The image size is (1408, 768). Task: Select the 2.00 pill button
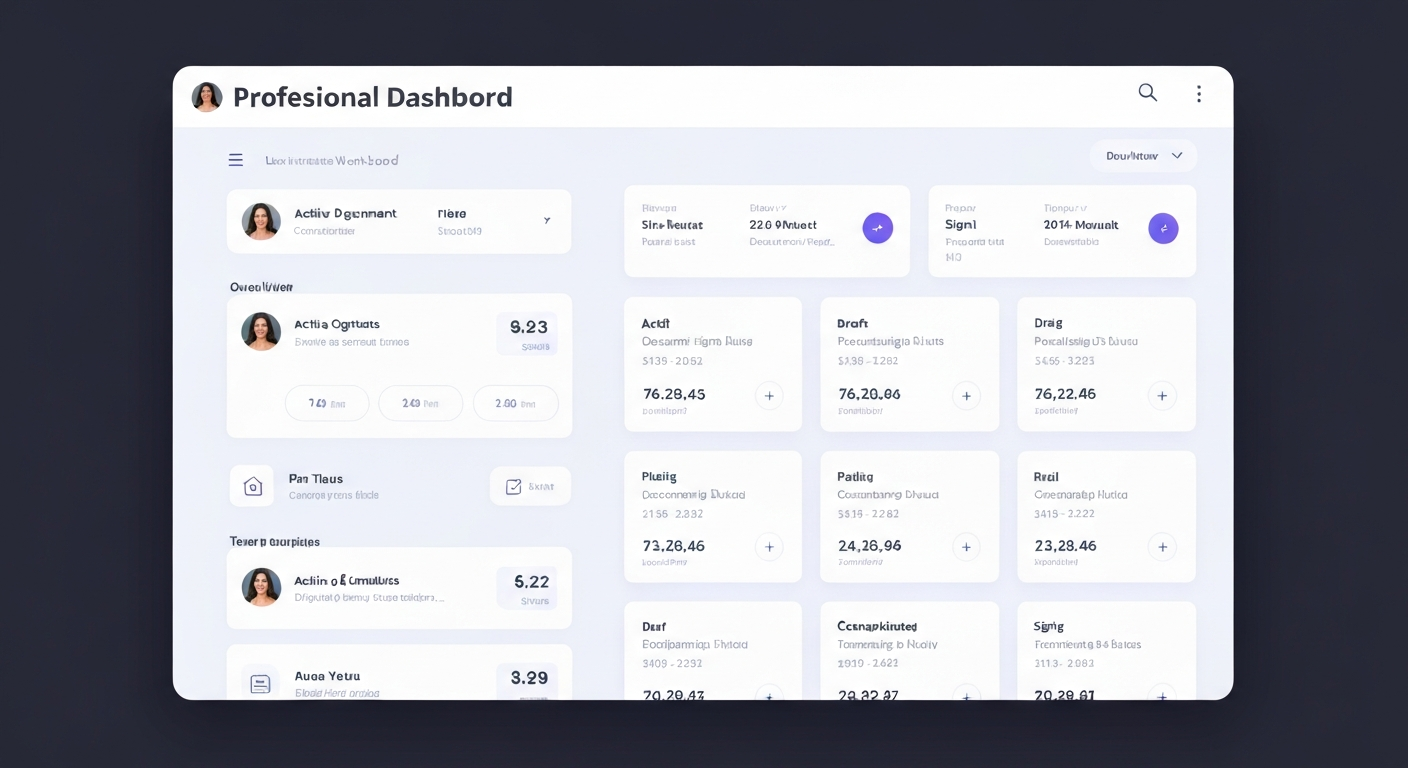(515, 404)
